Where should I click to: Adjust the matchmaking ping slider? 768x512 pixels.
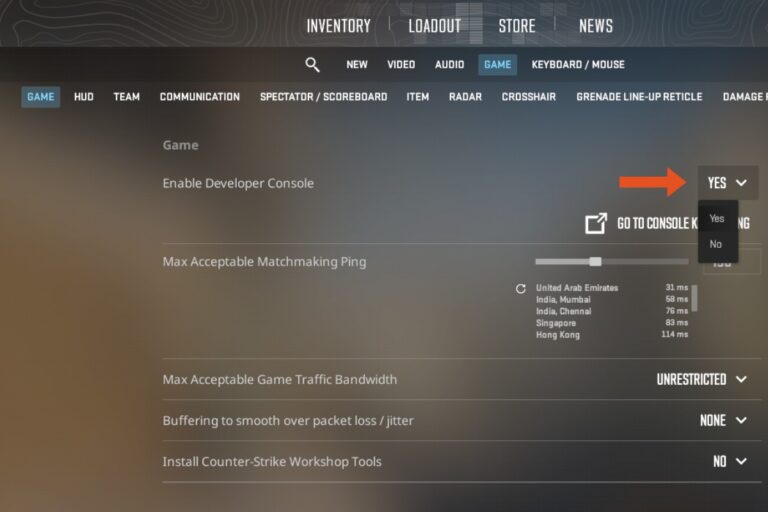[595, 262]
